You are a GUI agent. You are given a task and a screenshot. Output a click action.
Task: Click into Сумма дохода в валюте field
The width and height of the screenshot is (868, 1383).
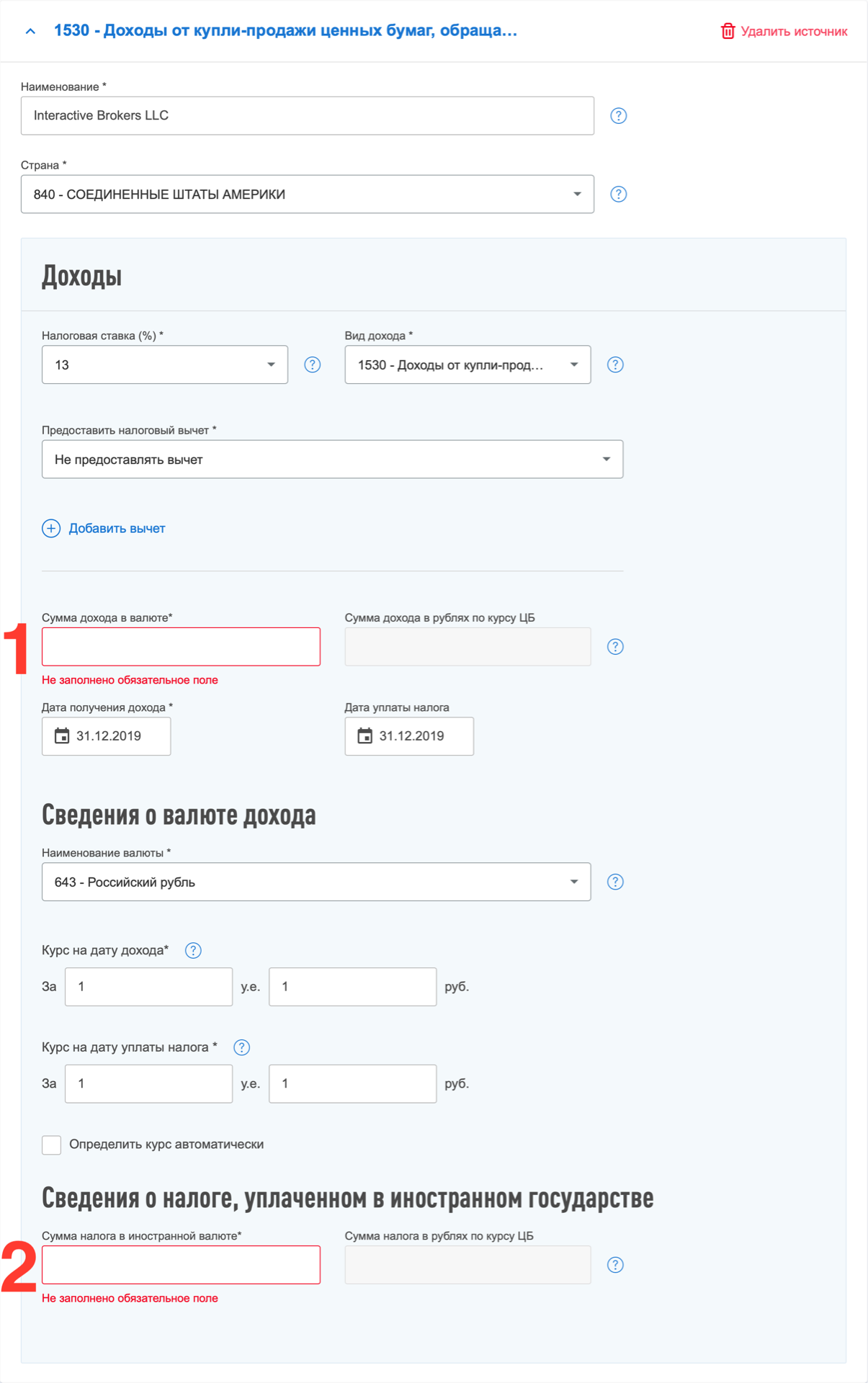[x=181, y=647]
